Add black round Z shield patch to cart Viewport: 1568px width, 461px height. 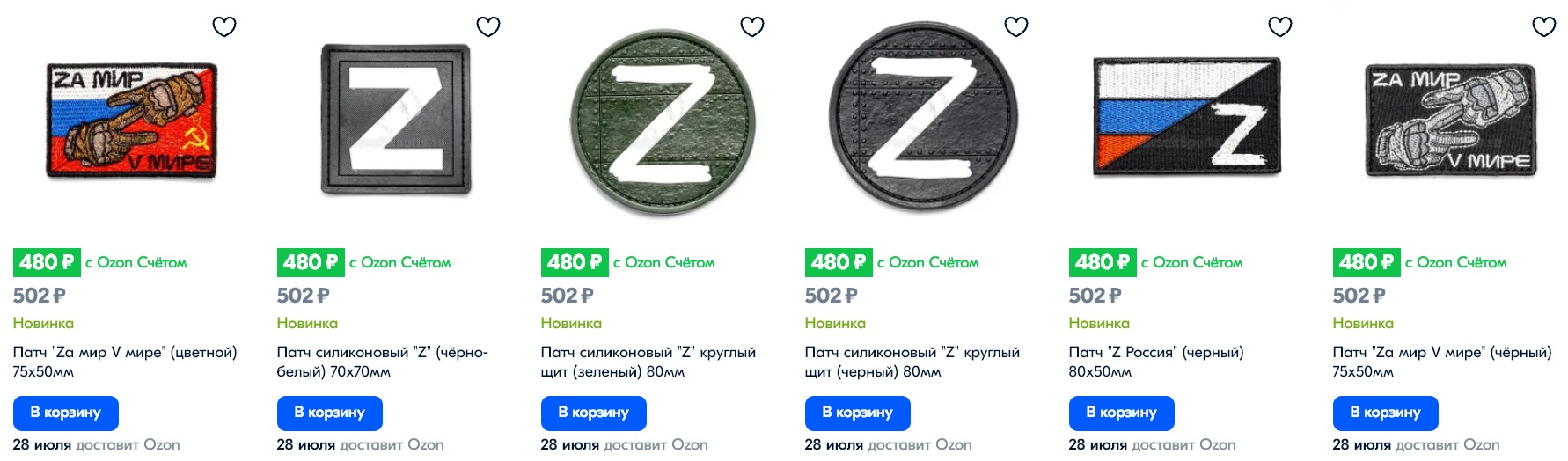point(858,413)
